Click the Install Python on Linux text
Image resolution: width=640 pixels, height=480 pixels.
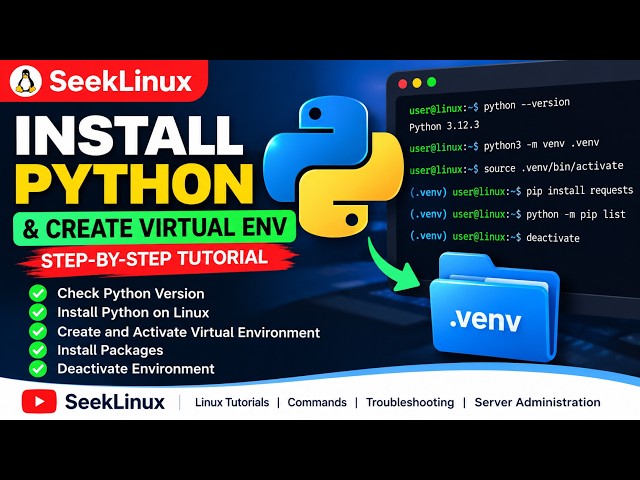click(x=133, y=313)
